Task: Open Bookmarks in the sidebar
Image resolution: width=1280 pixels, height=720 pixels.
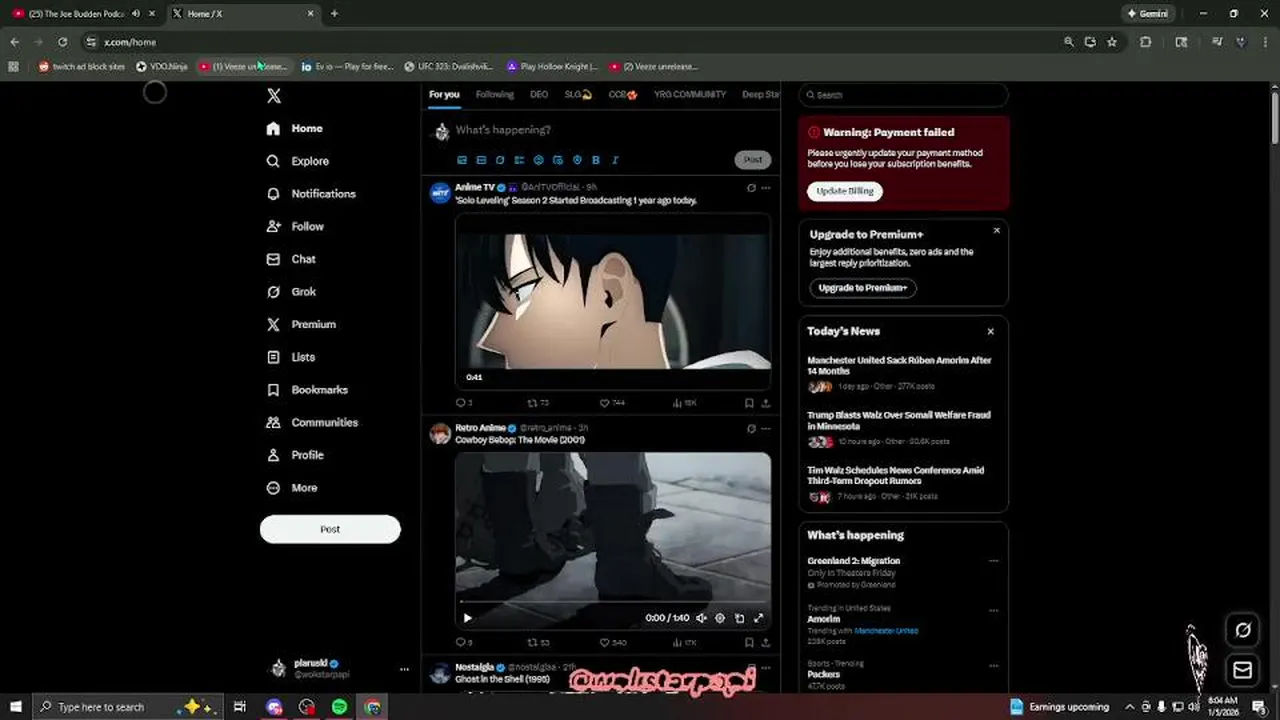Action: [307, 390]
